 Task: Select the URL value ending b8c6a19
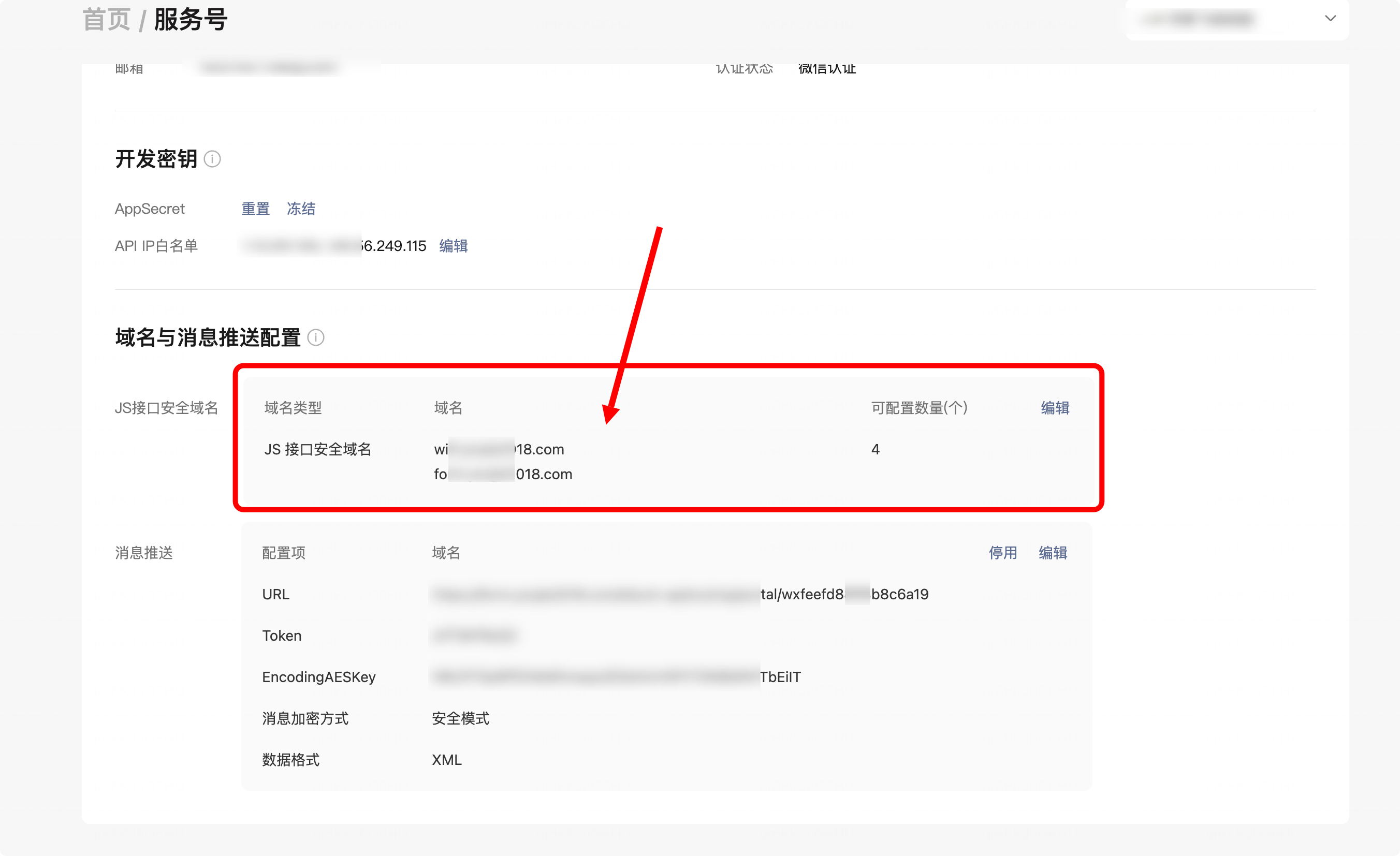(x=680, y=594)
